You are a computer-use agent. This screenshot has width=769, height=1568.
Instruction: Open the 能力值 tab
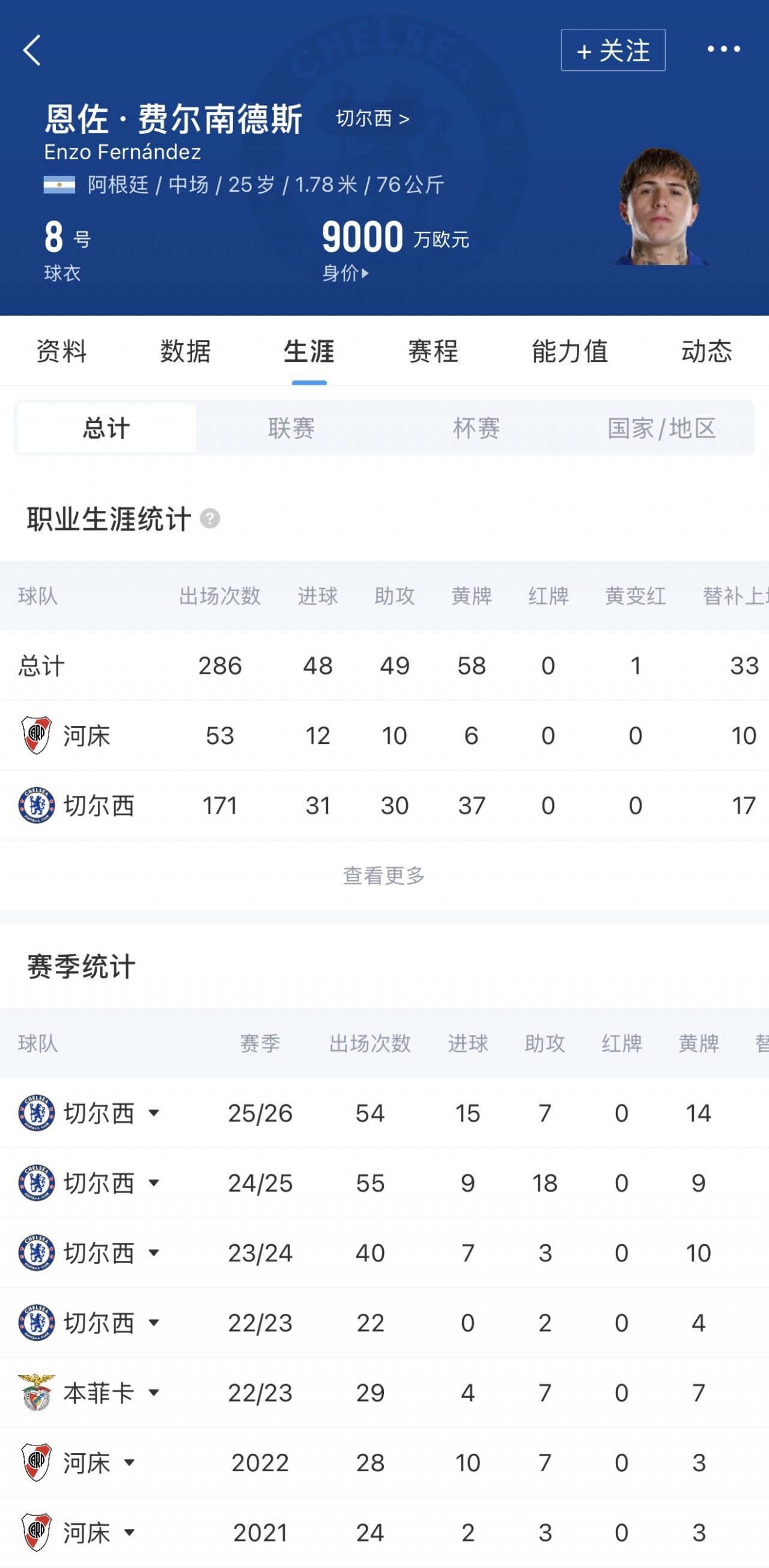click(570, 351)
